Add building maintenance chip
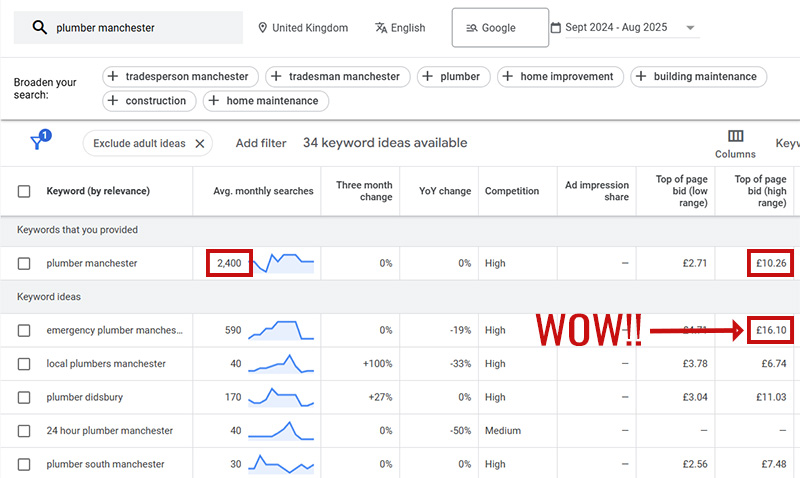Viewport: 800px width, 478px height. [x=698, y=77]
